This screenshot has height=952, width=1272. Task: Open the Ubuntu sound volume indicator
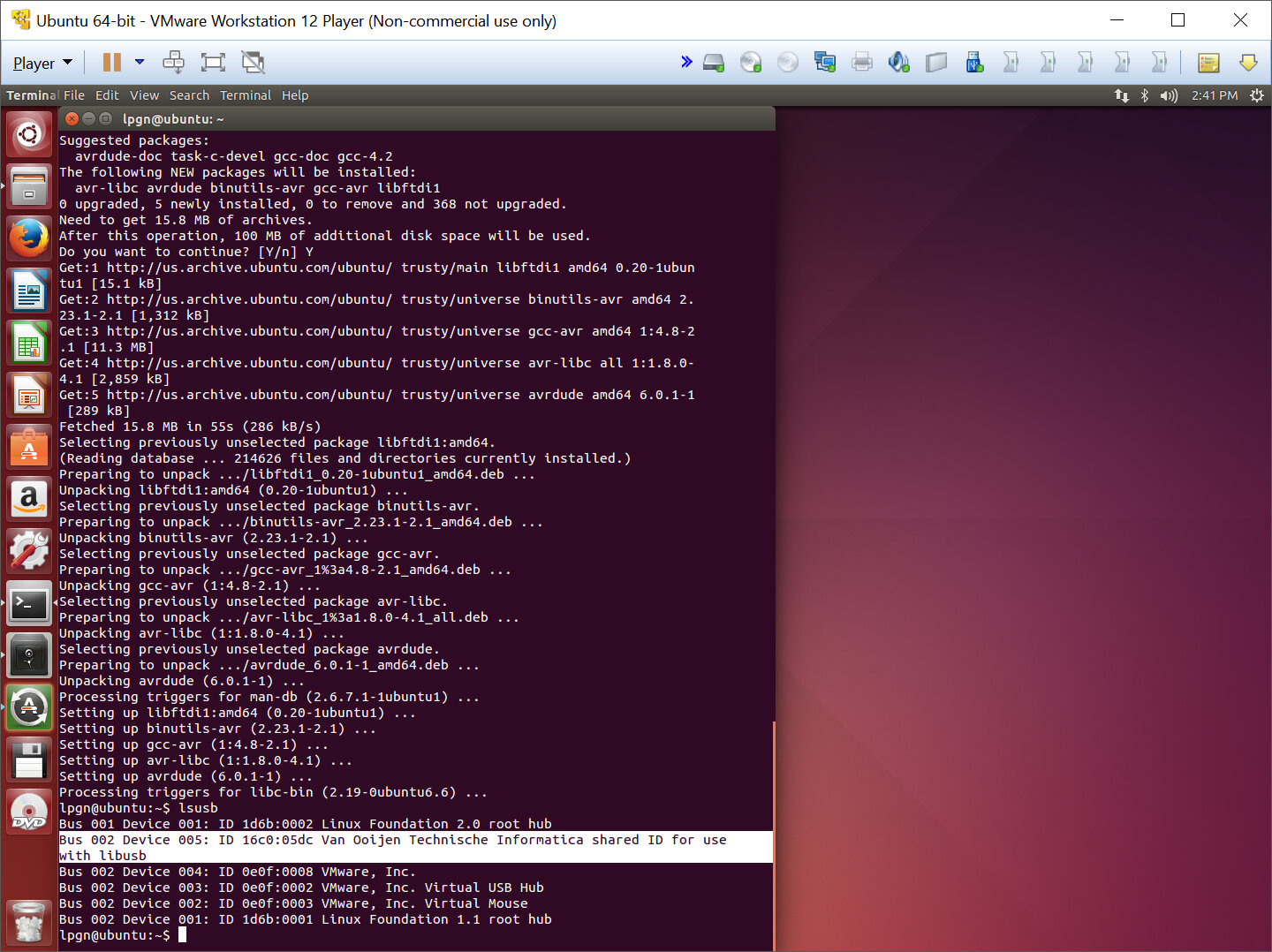1169,95
